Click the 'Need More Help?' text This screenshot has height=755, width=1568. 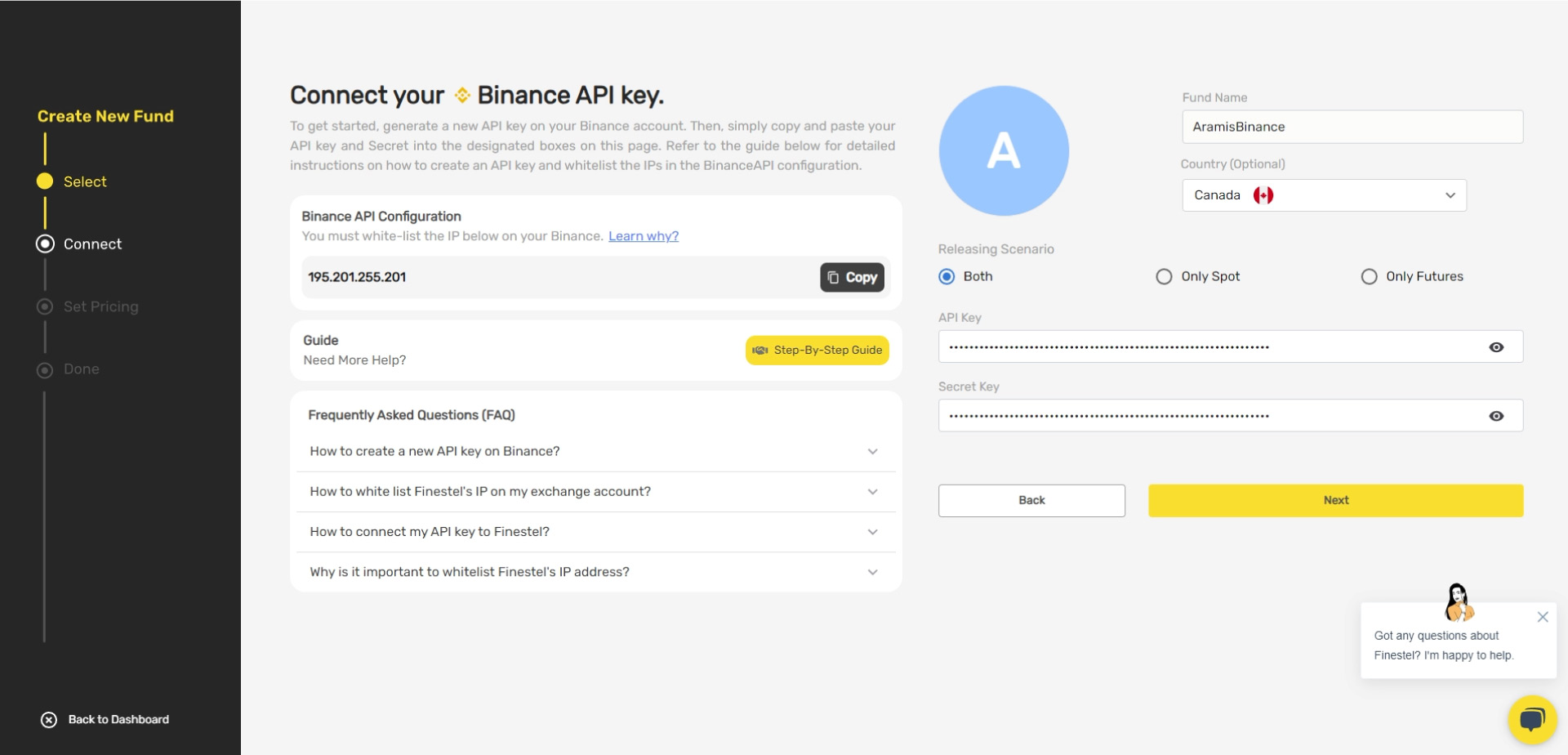pos(354,360)
